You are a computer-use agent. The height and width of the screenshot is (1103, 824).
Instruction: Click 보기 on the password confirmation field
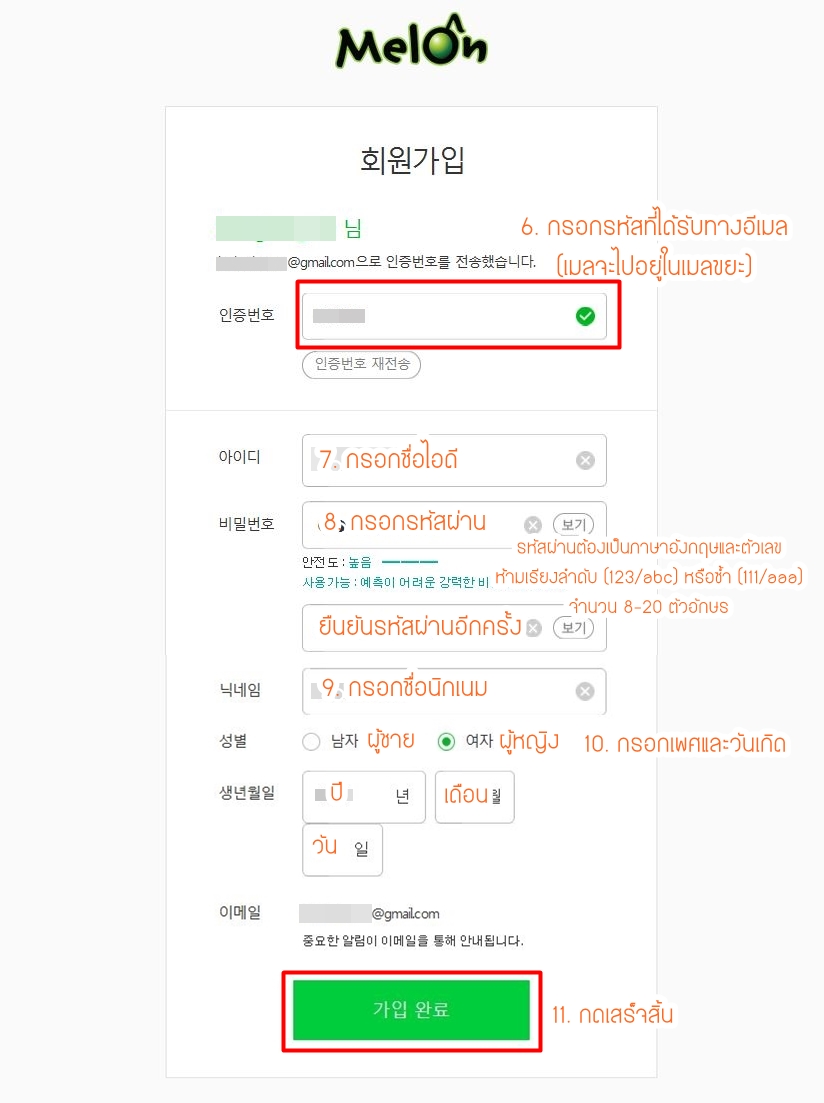coord(575,628)
